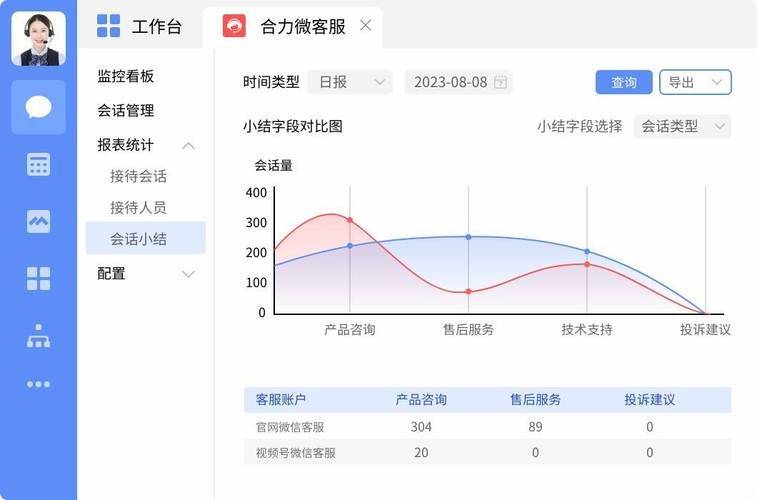Image resolution: width=757 pixels, height=500 pixels.
Task: Click the value 304 in the table
Action: click(421, 427)
